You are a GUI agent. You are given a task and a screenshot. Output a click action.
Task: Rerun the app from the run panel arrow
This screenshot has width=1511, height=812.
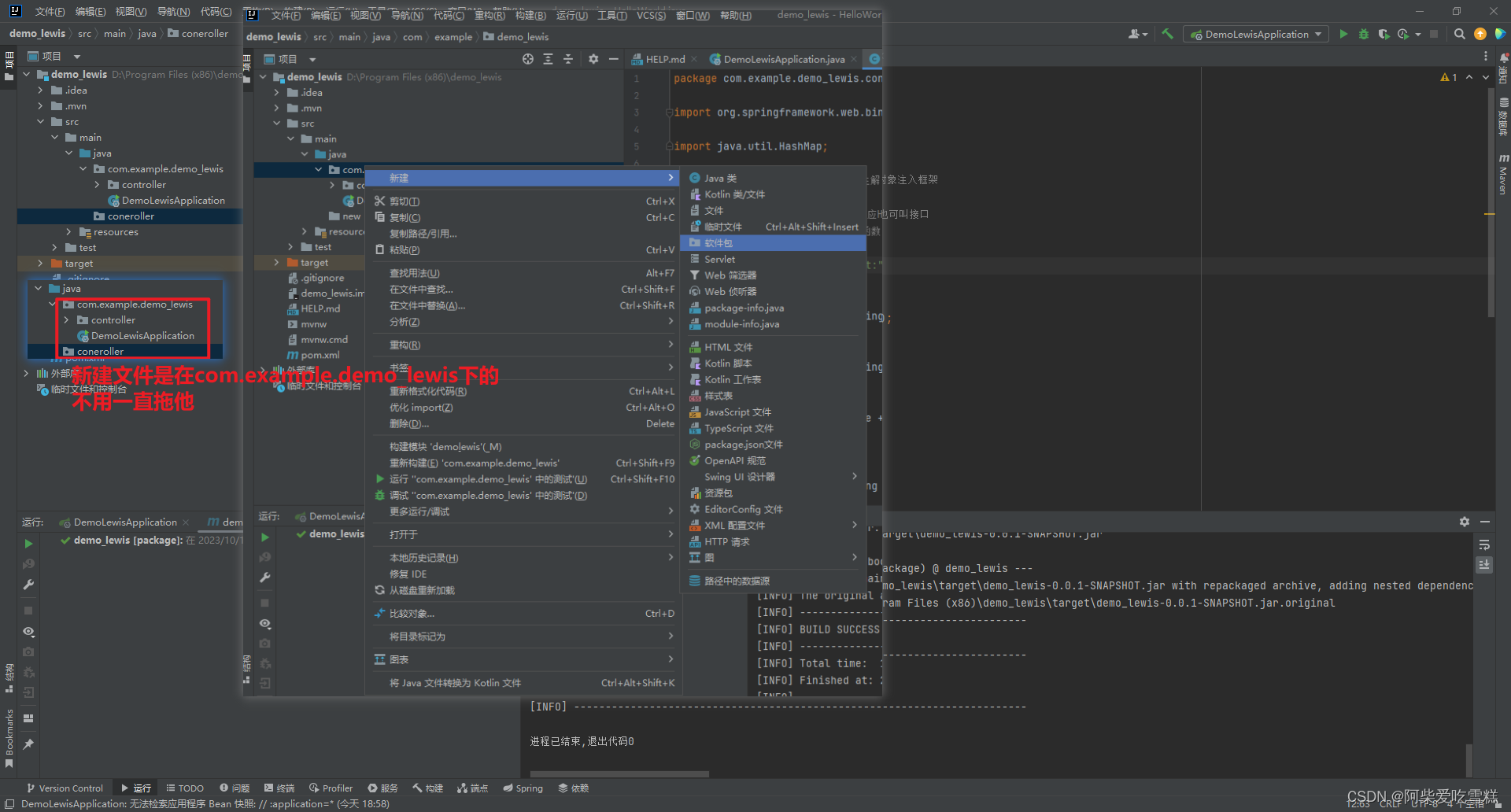coord(28,543)
